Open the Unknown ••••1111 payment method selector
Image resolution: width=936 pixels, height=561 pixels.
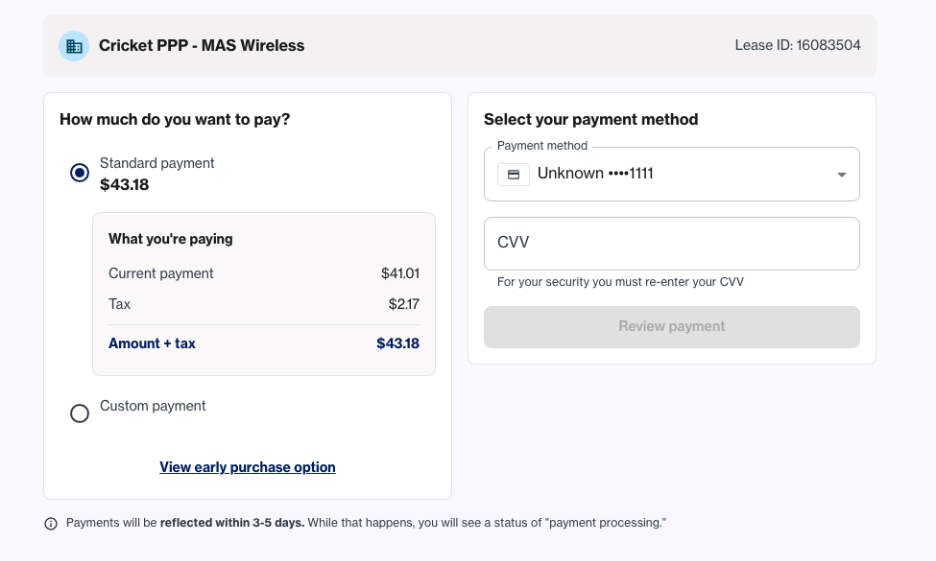(x=672, y=174)
